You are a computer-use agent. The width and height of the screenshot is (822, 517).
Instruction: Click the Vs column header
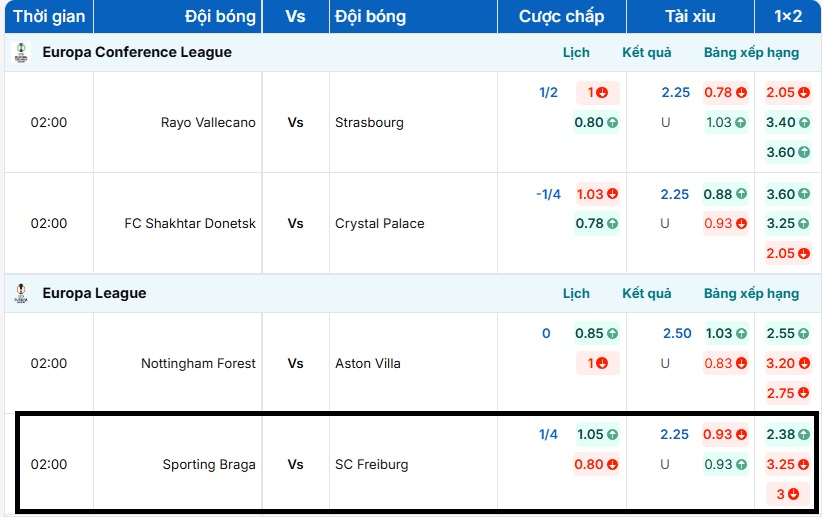296,16
